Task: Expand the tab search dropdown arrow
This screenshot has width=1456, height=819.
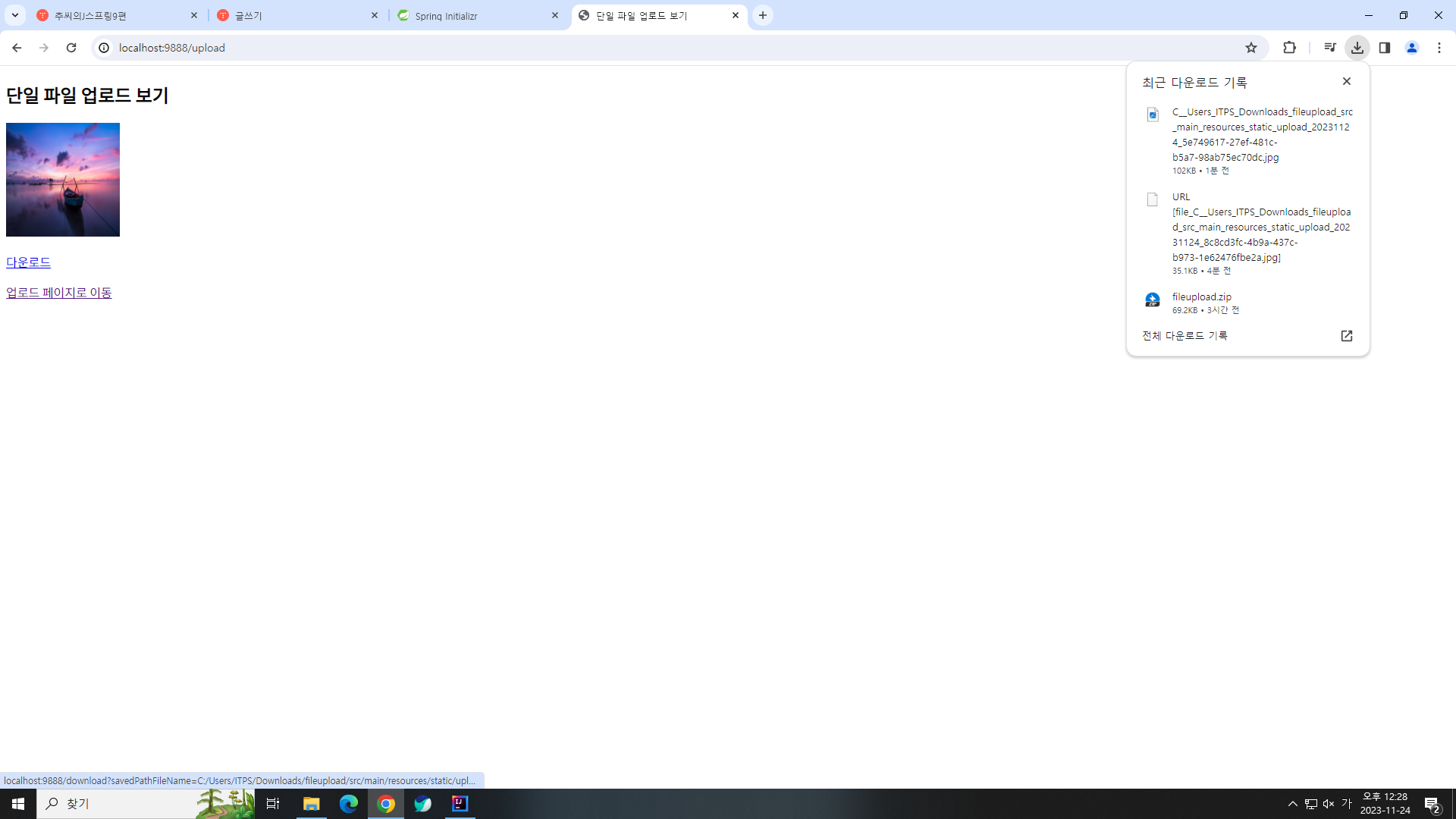Action: [14, 15]
